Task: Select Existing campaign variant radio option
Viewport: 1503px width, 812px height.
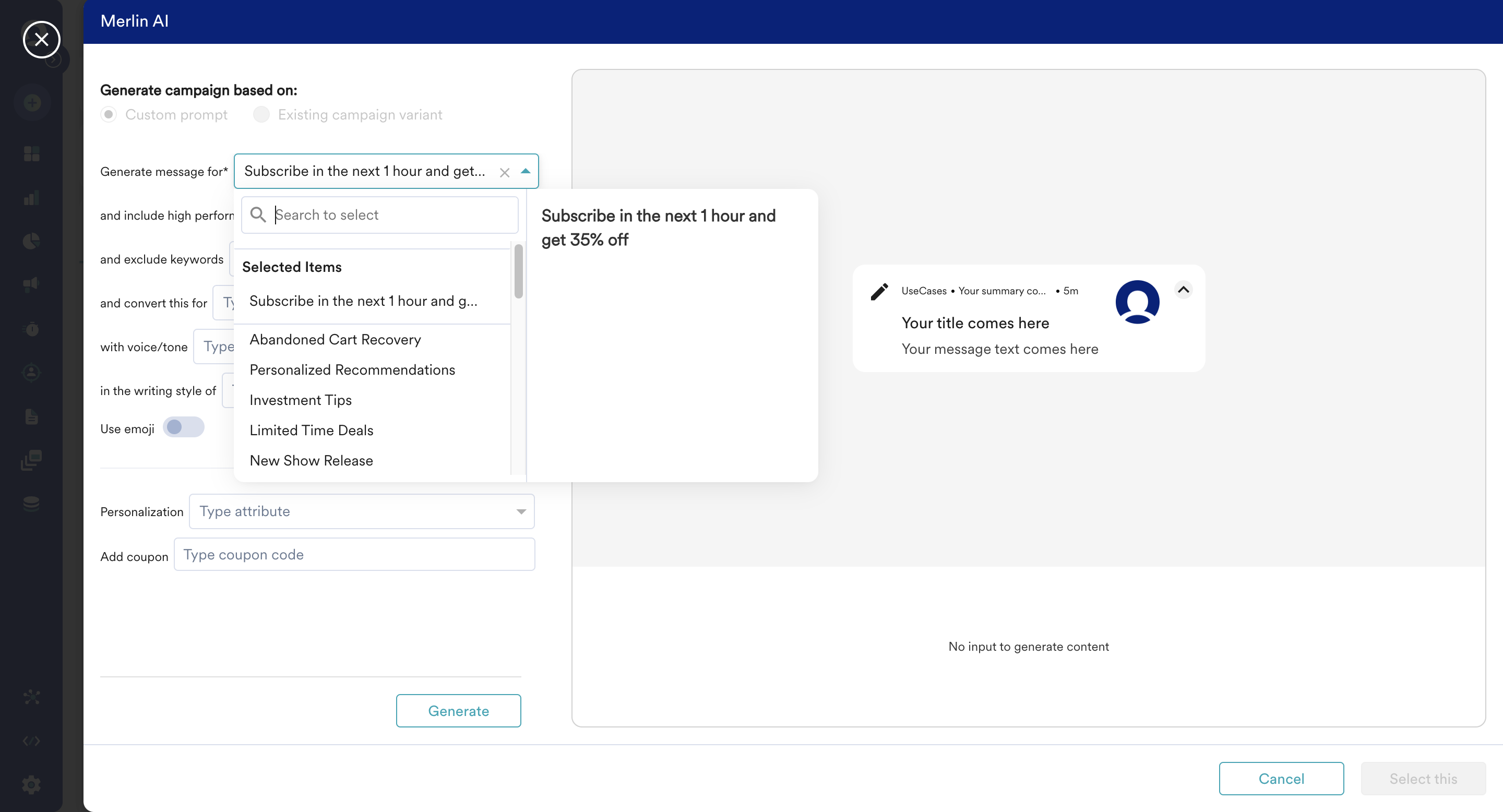Action: click(x=261, y=114)
